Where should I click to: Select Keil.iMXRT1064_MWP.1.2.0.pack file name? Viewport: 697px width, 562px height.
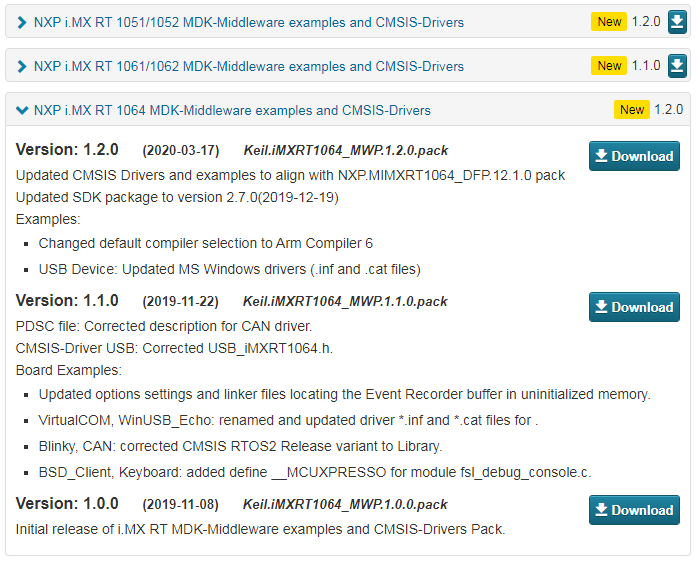[x=345, y=151]
